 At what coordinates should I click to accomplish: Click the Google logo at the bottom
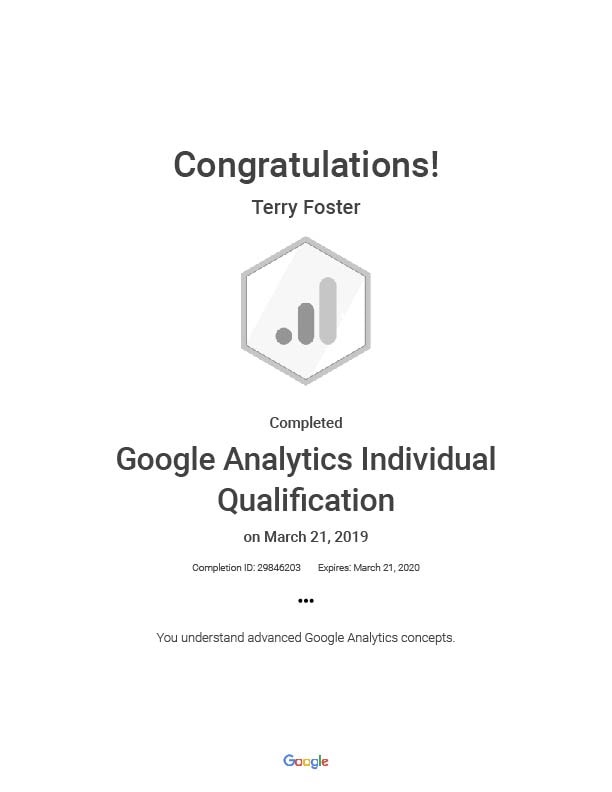click(x=305, y=761)
